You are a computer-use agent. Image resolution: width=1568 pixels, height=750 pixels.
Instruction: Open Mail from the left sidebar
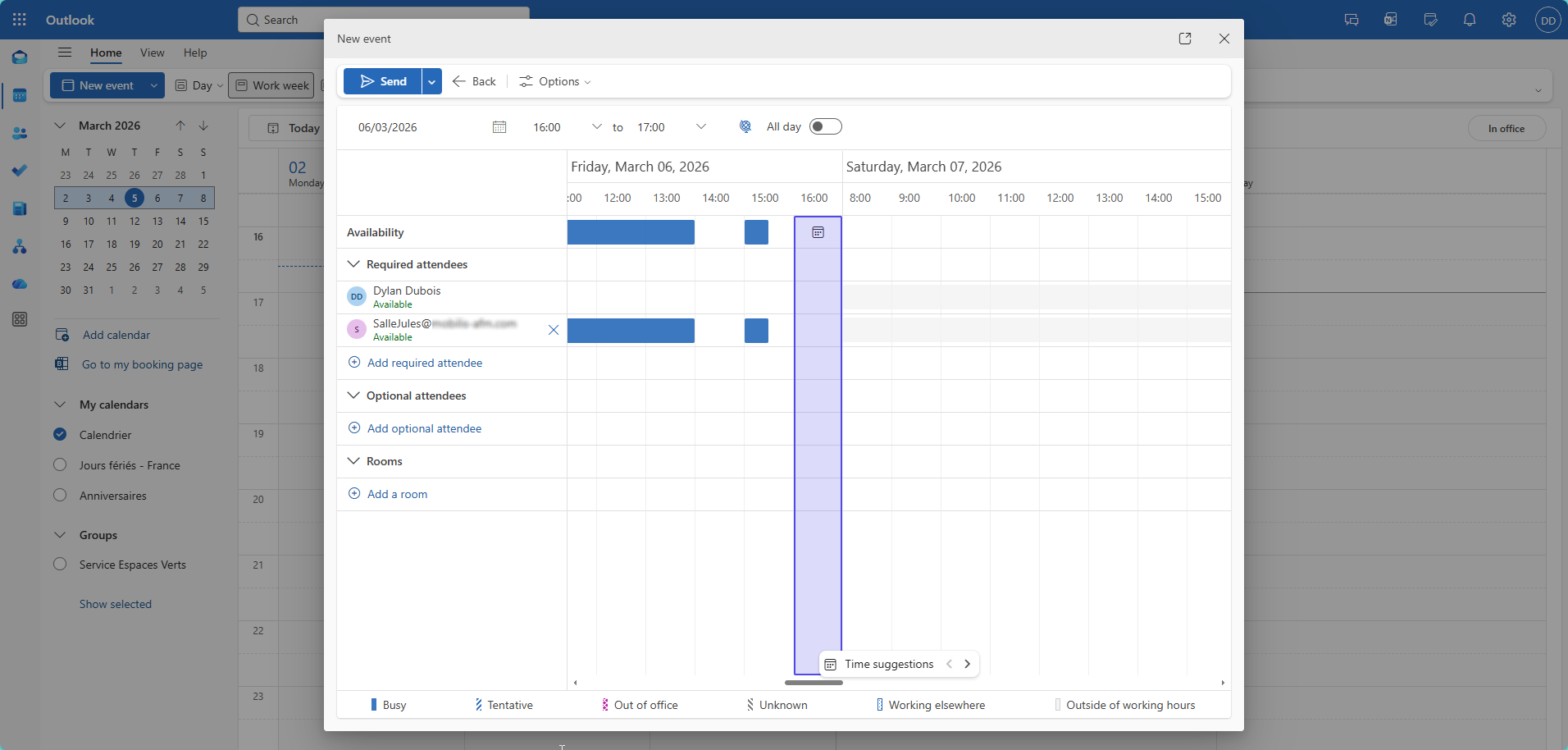tap(20, 57)
